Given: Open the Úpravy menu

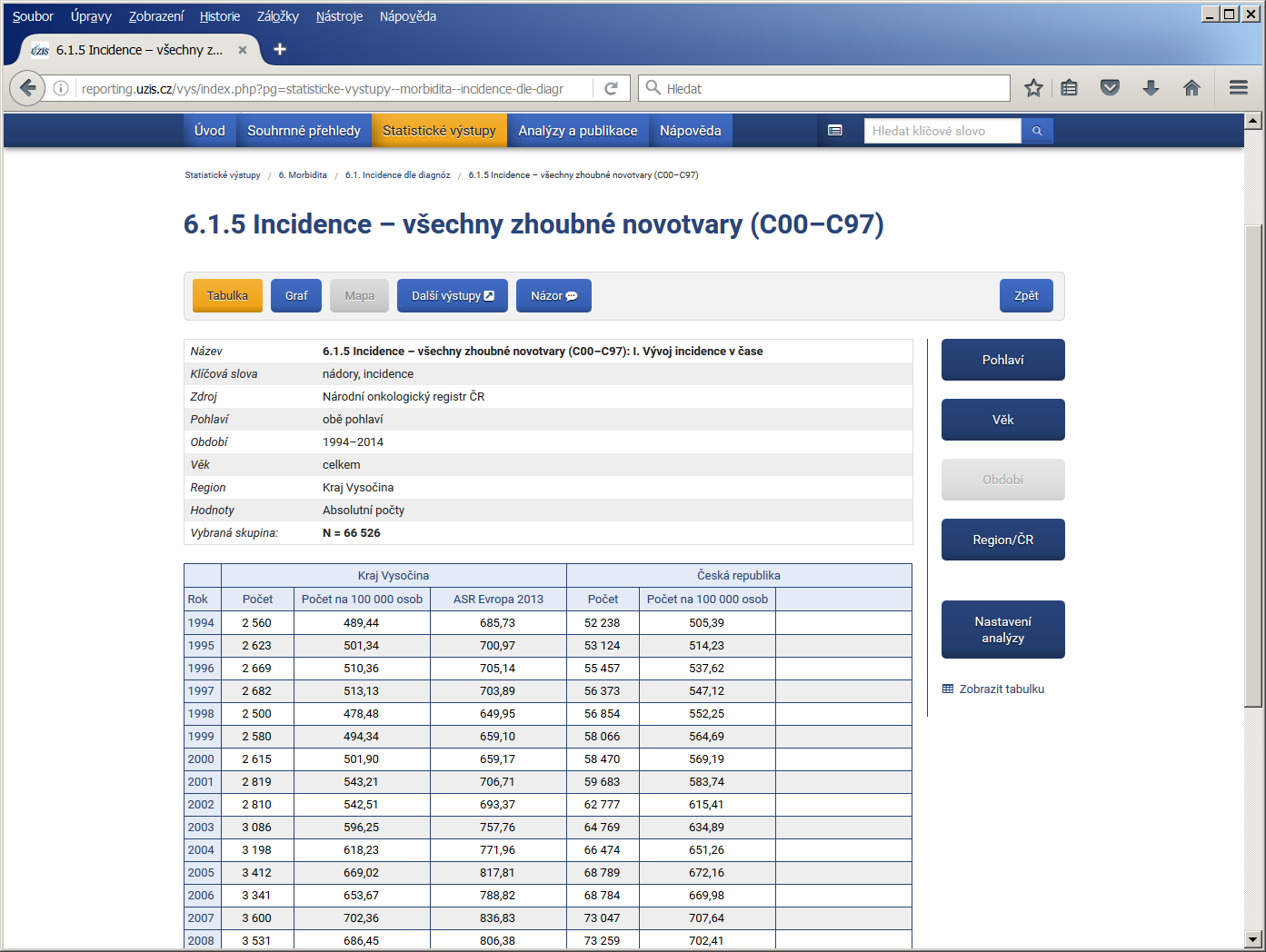Looking at the screenshot, I should point(91,16).
